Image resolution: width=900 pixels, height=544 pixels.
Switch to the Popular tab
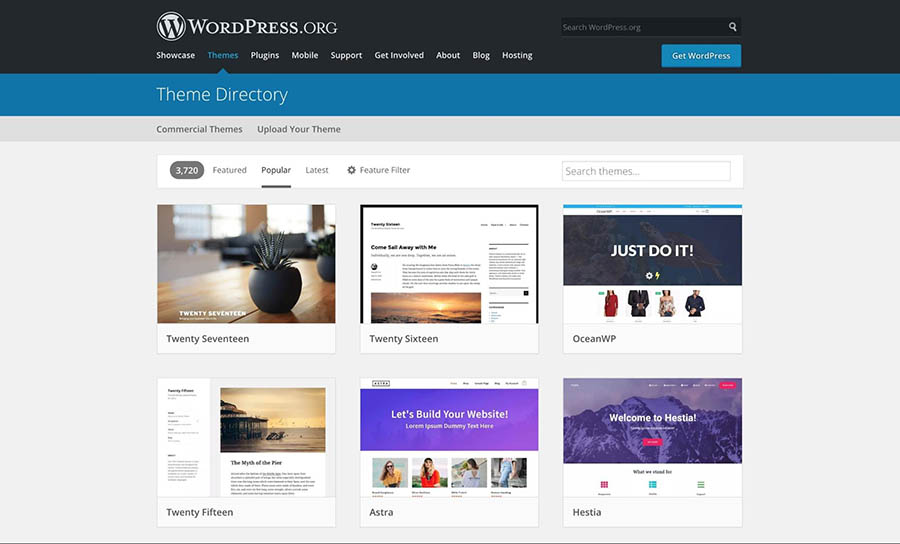276,170
